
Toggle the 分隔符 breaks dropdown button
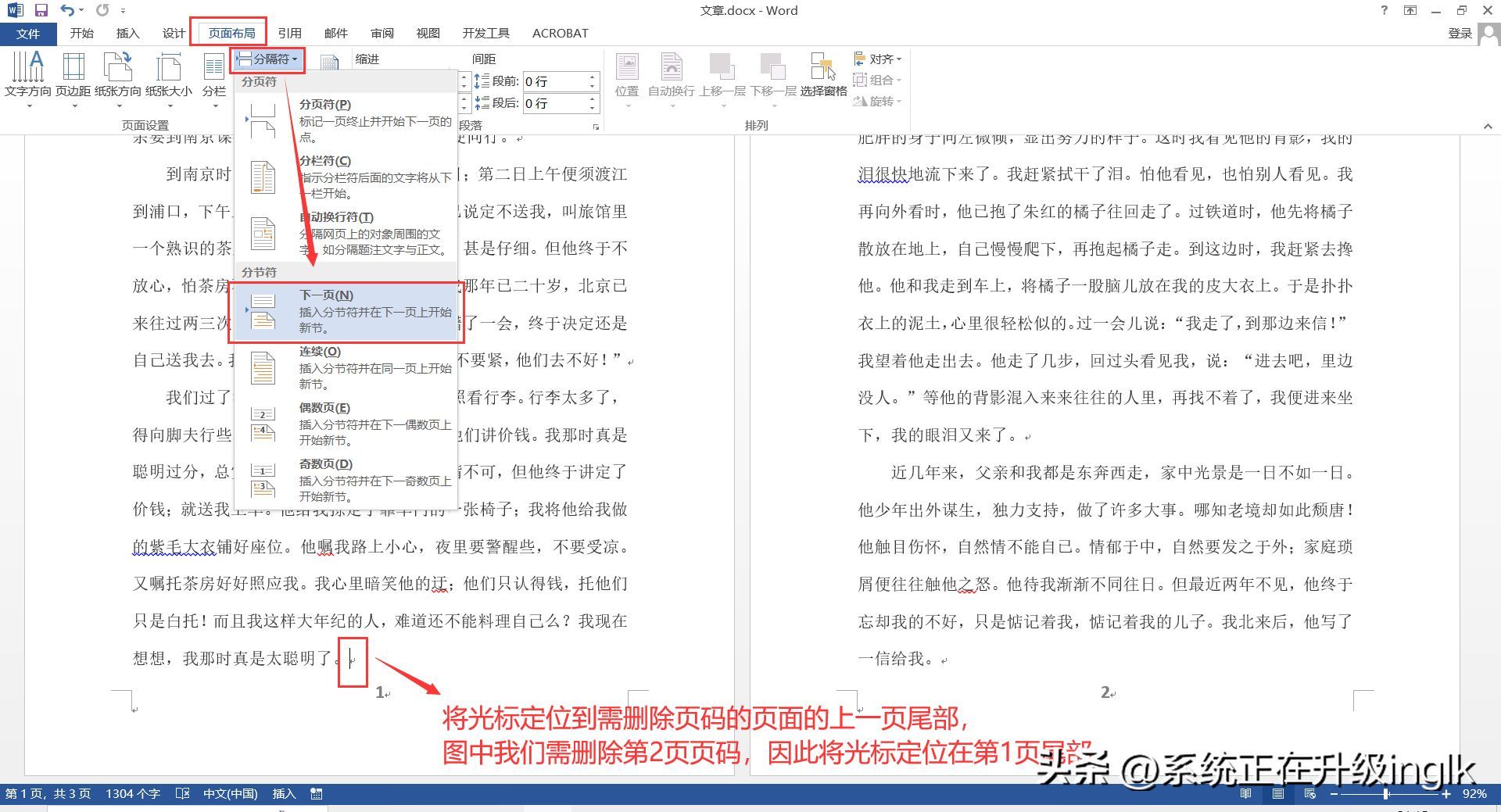click(x=267, y=59)
